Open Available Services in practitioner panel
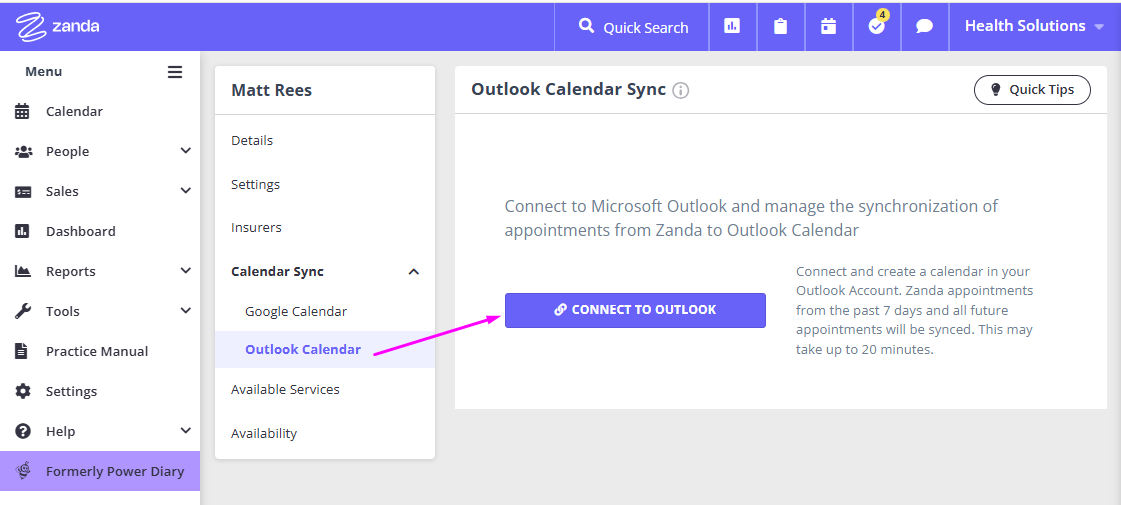The height and width of the screenshot is (505, 1121). pos(285,390)
